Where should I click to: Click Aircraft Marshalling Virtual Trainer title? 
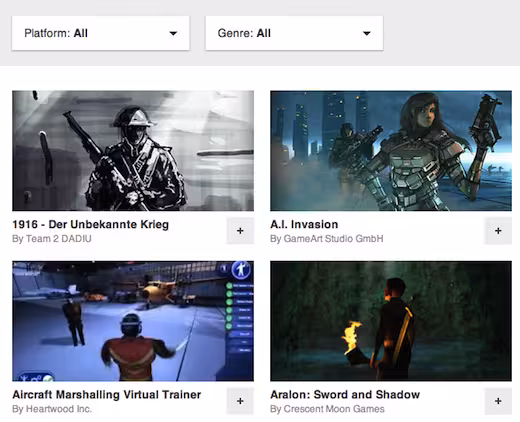[107, 395]
